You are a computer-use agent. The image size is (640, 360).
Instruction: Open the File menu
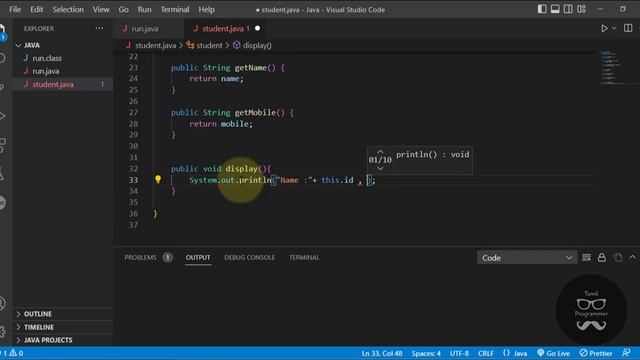pyautogui.click(x=15, y=9)
